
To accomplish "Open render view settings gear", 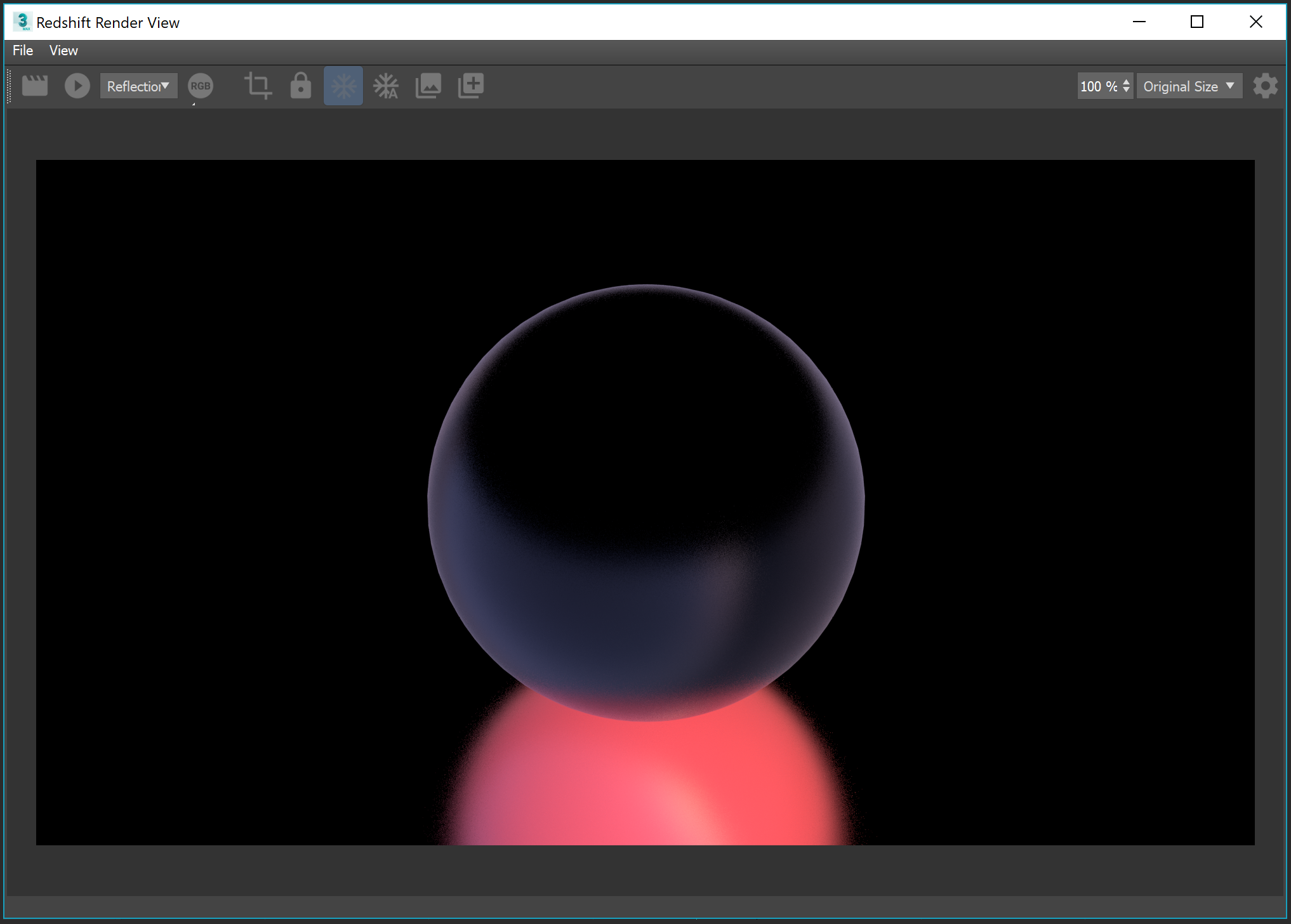I will click(1265, 86).
